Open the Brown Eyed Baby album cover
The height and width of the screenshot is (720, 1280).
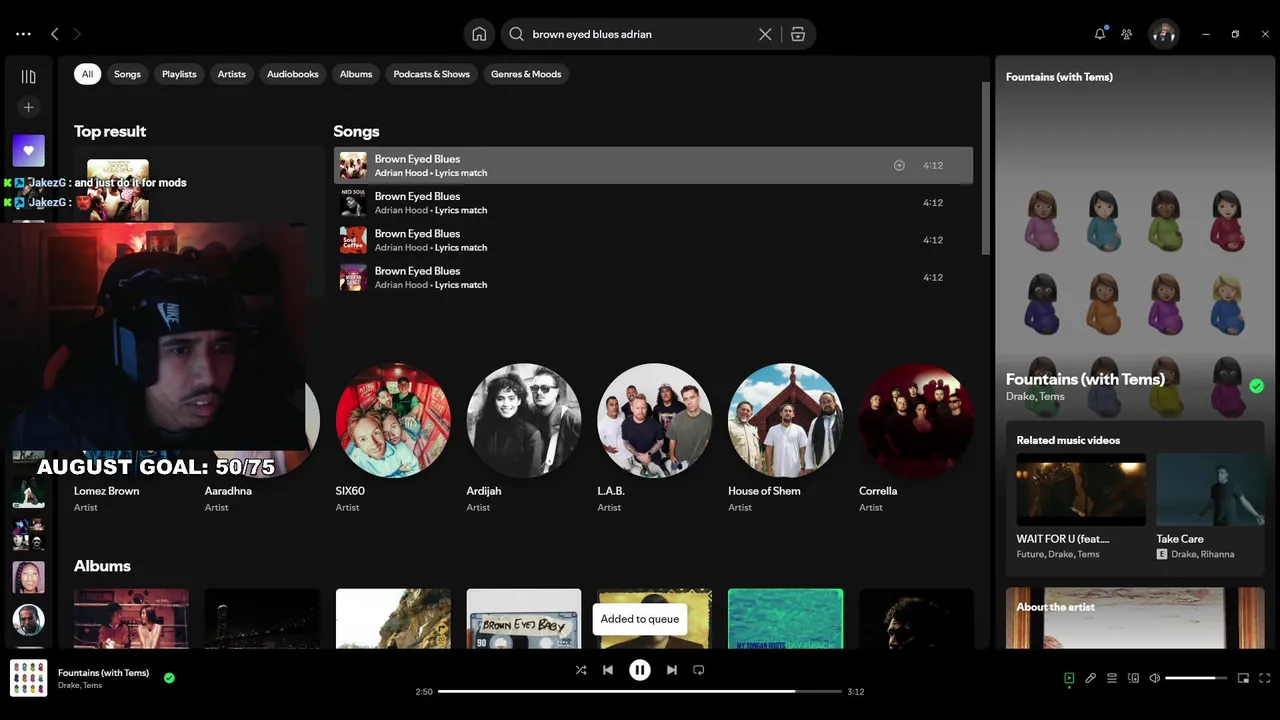coord(524,618)
